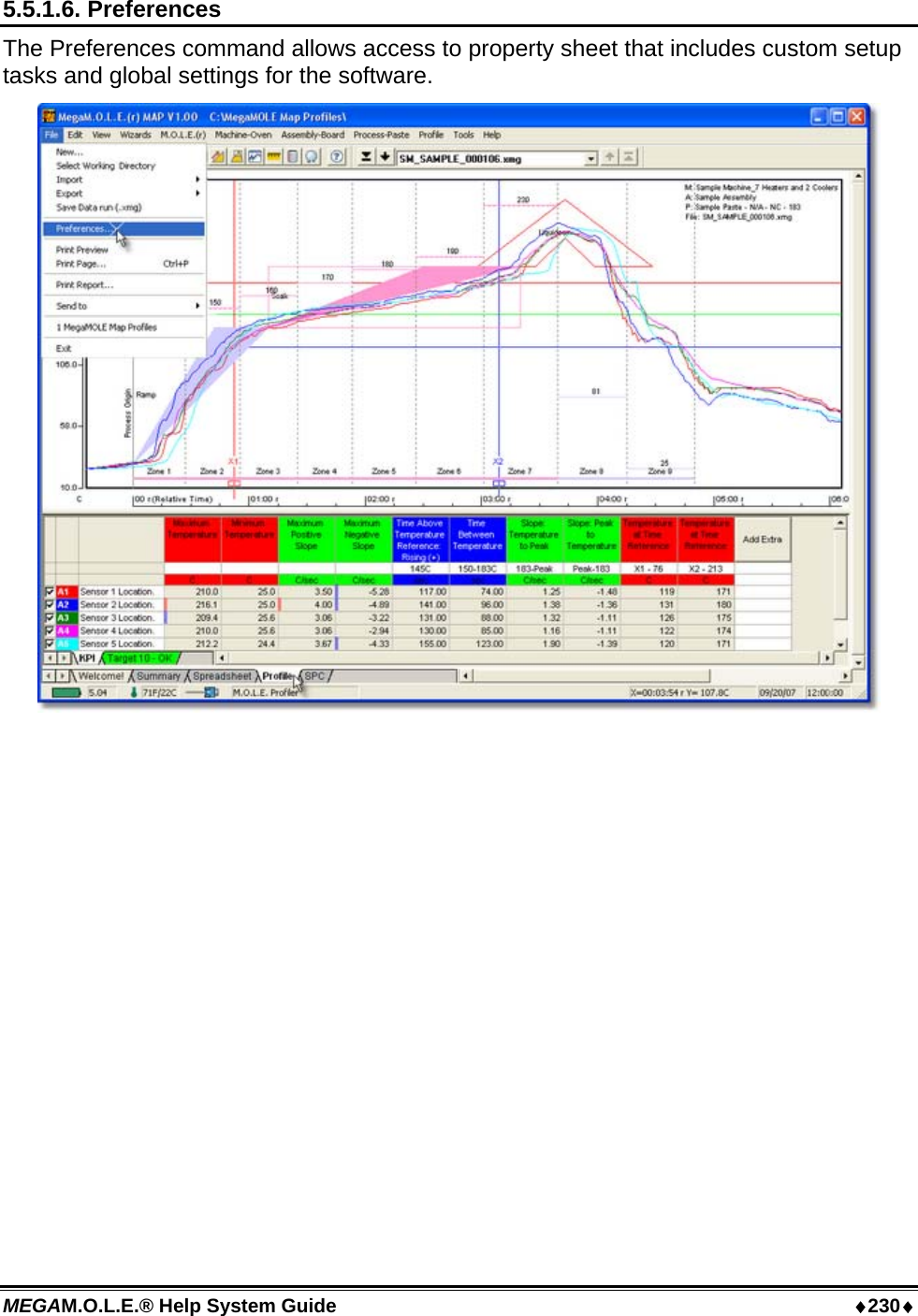
Task: Click the help question mark icon
Action: (337, 157)
